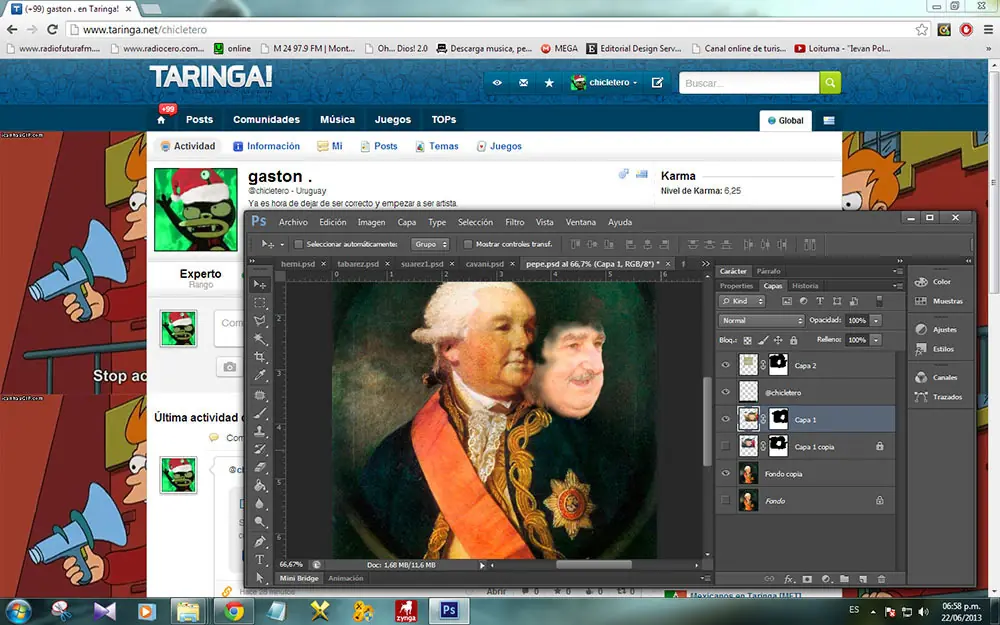Click the Buscar search field
1000x625 pixels.
749,83
